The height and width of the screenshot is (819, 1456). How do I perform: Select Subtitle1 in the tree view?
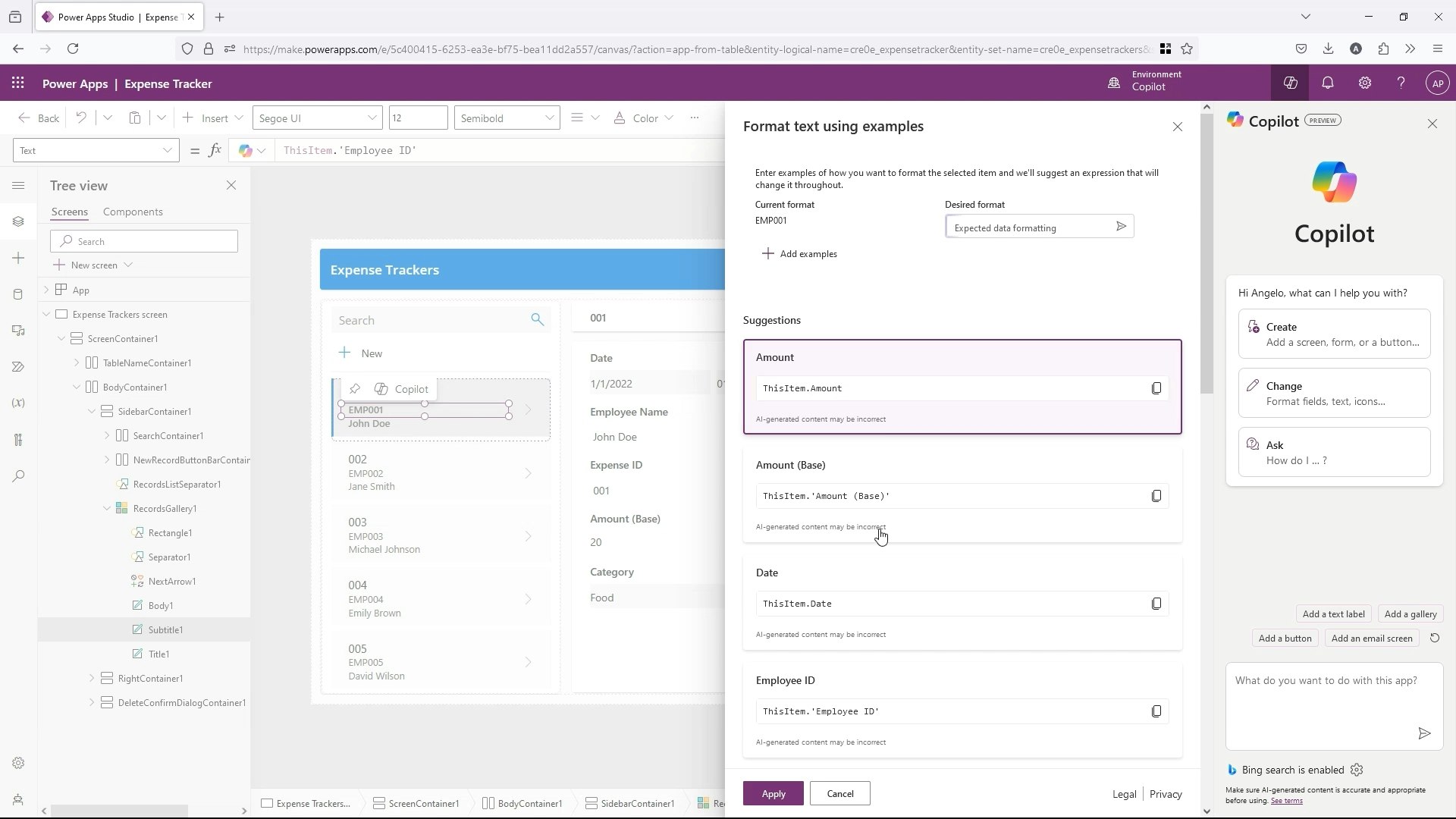165,629
